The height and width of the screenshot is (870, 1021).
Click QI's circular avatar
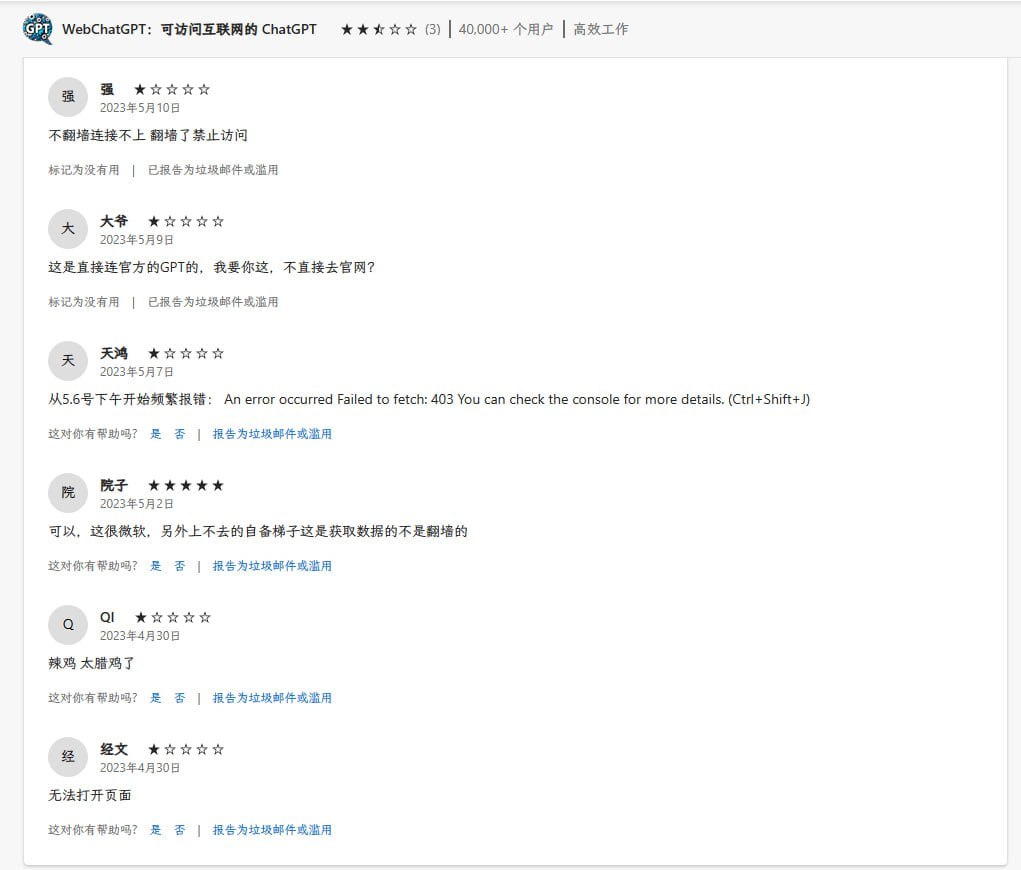click(x=68, y=624)
